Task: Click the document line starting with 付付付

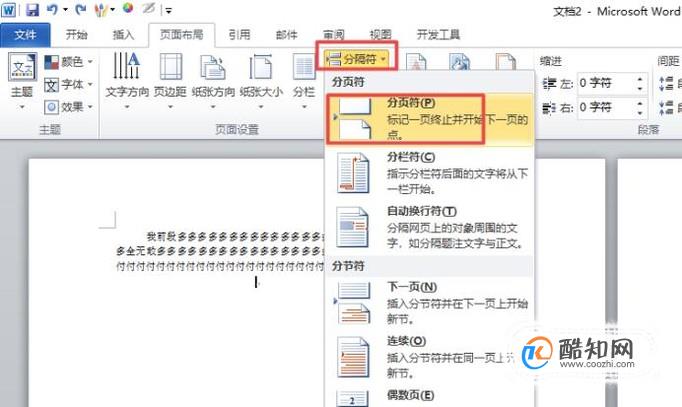Action: [220, 265]
